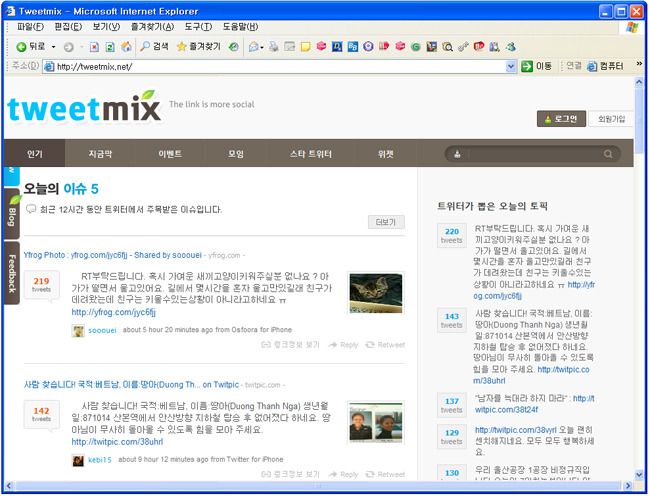
Task: Open the 도움말(H) menu
Action: 240,27
